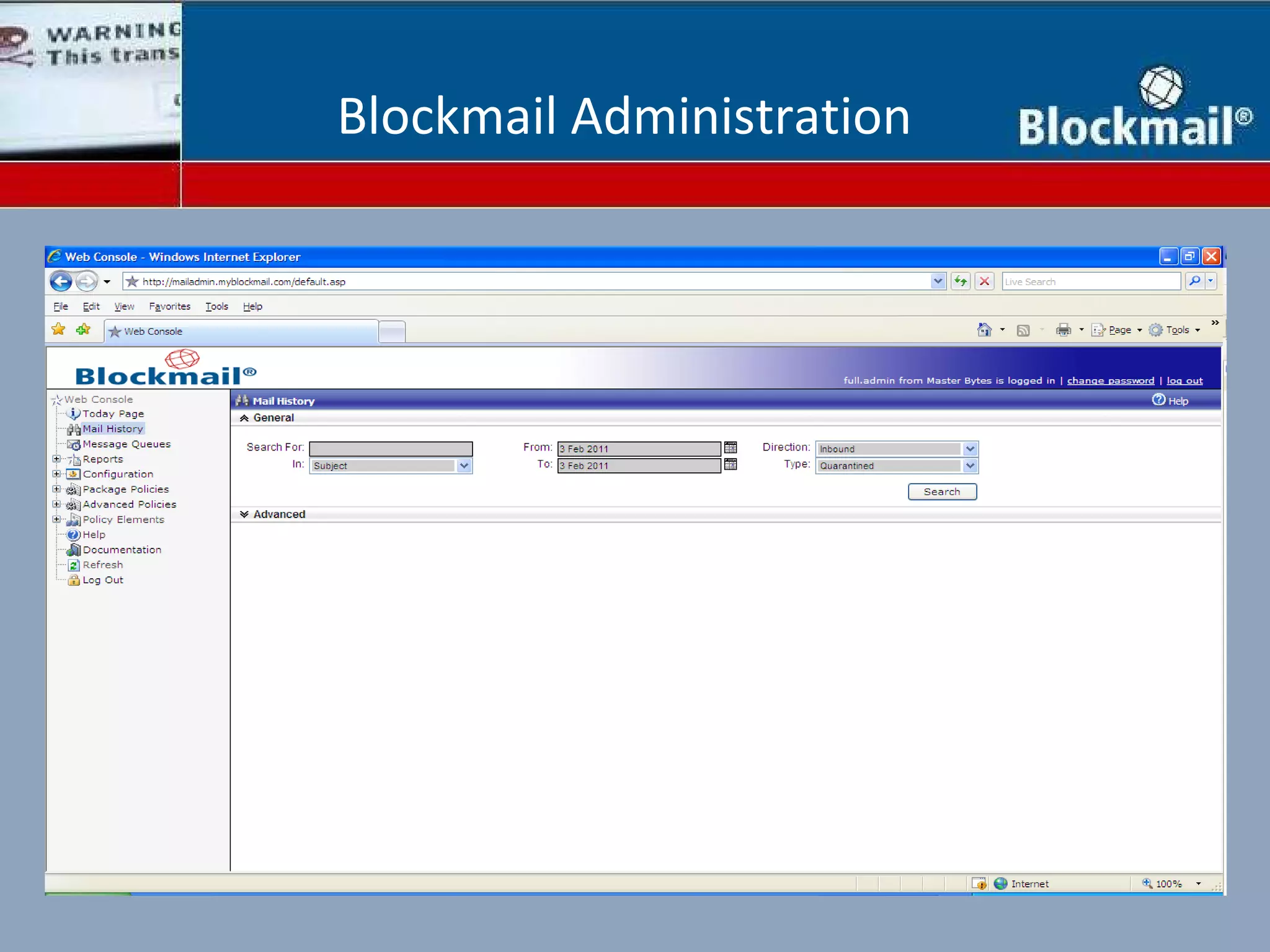Expand the Reports tree node plus box
Screen dimensions: 1270x952
[x=56, y=459]
